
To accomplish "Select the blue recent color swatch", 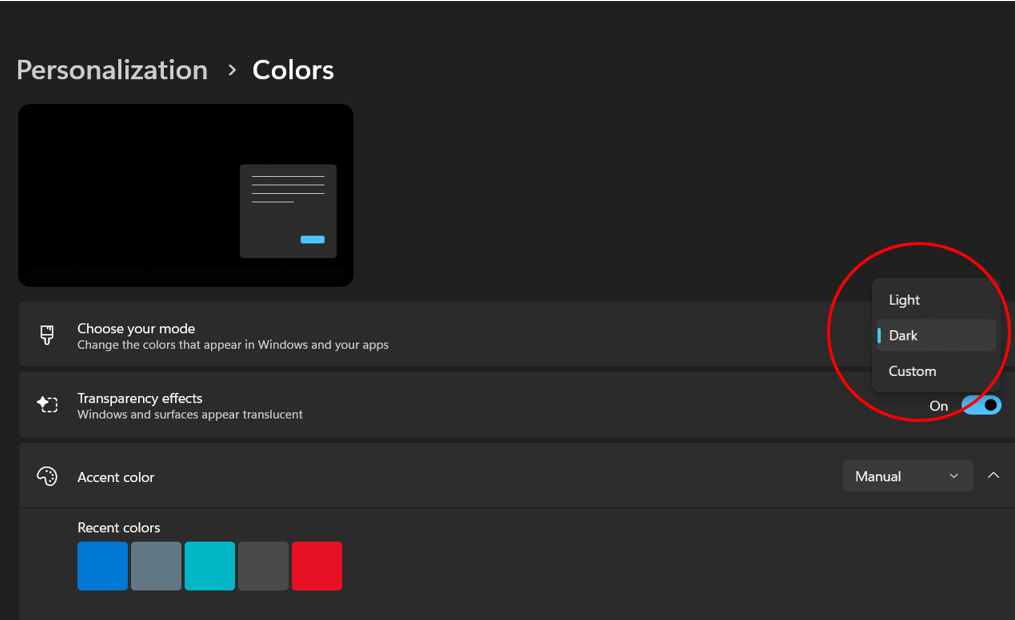I will [x=103, y=566].
